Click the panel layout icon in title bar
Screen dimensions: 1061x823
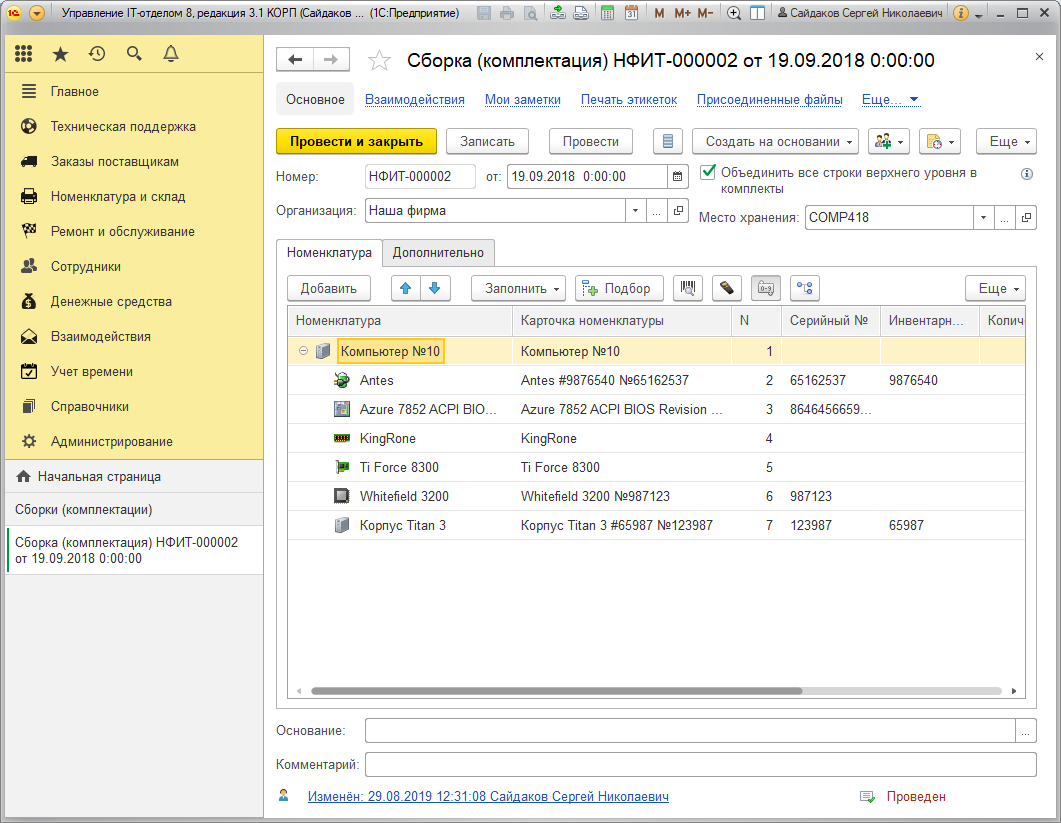click(x=758, y=13)
